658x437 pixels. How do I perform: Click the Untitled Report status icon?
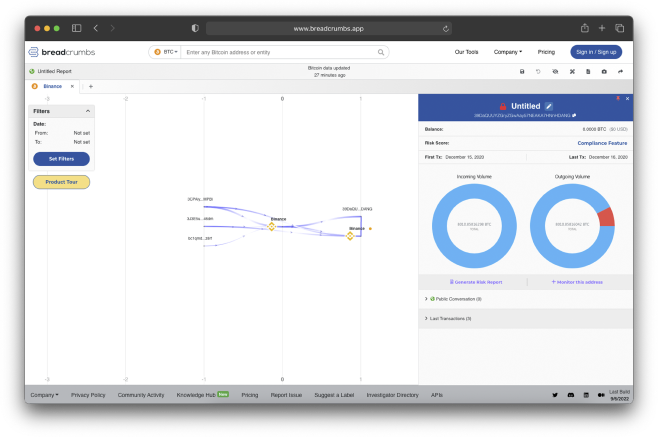(32, 71)
